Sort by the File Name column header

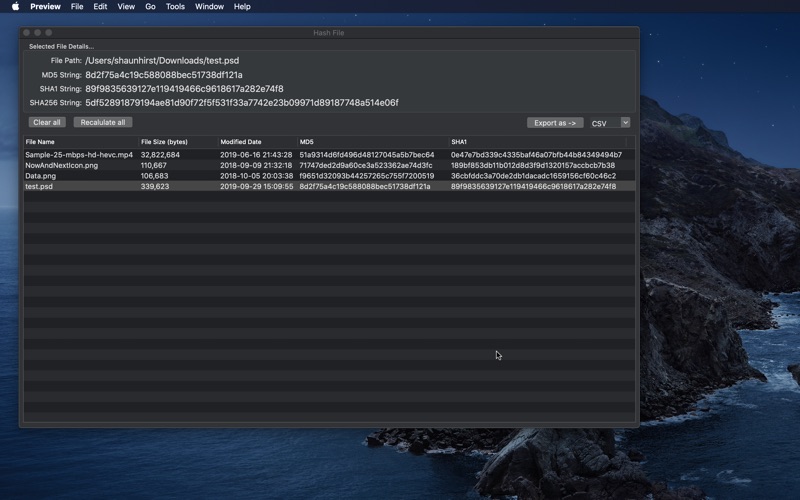(81, 142)
